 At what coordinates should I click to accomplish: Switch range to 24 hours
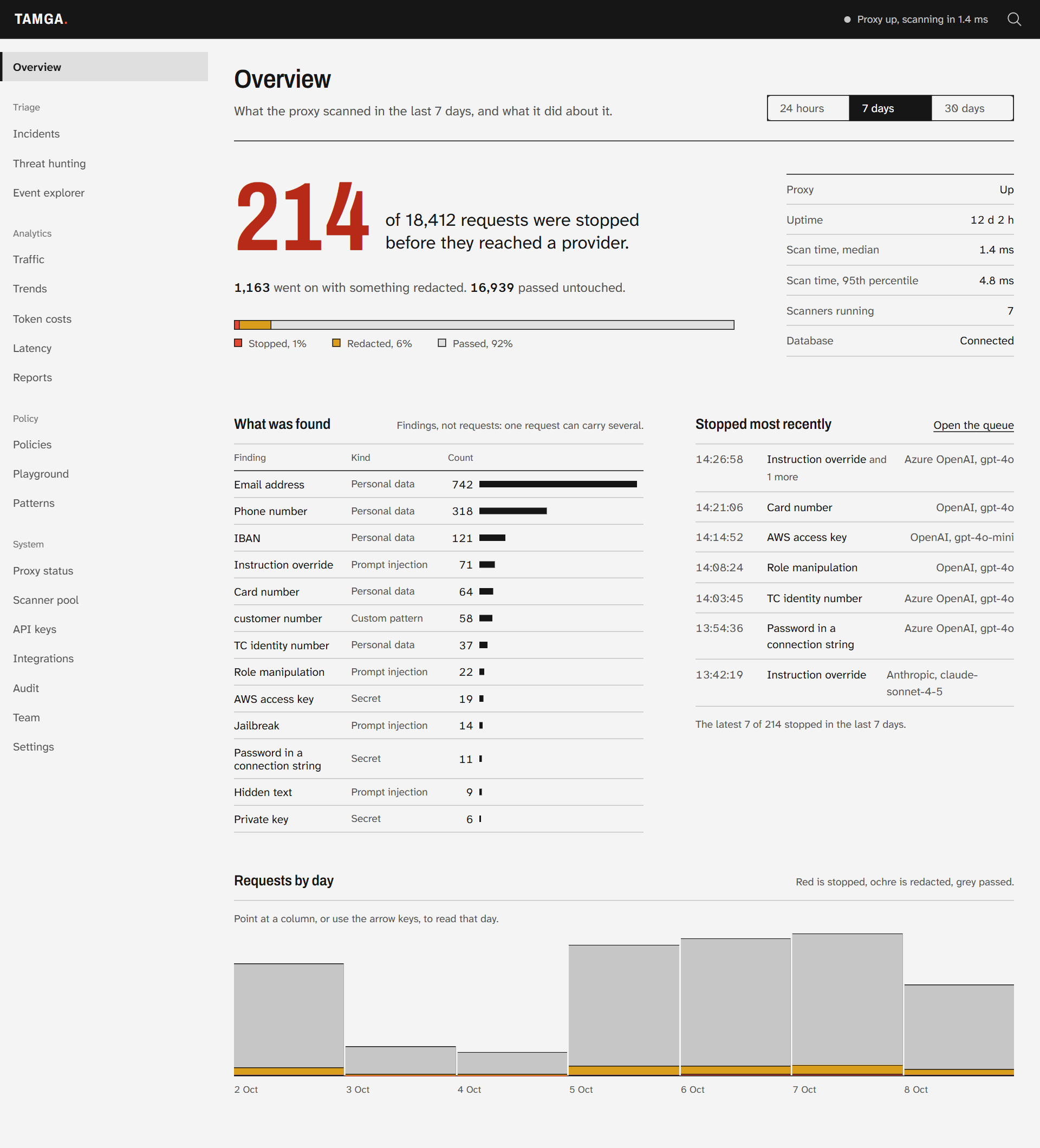click(808, 108)
